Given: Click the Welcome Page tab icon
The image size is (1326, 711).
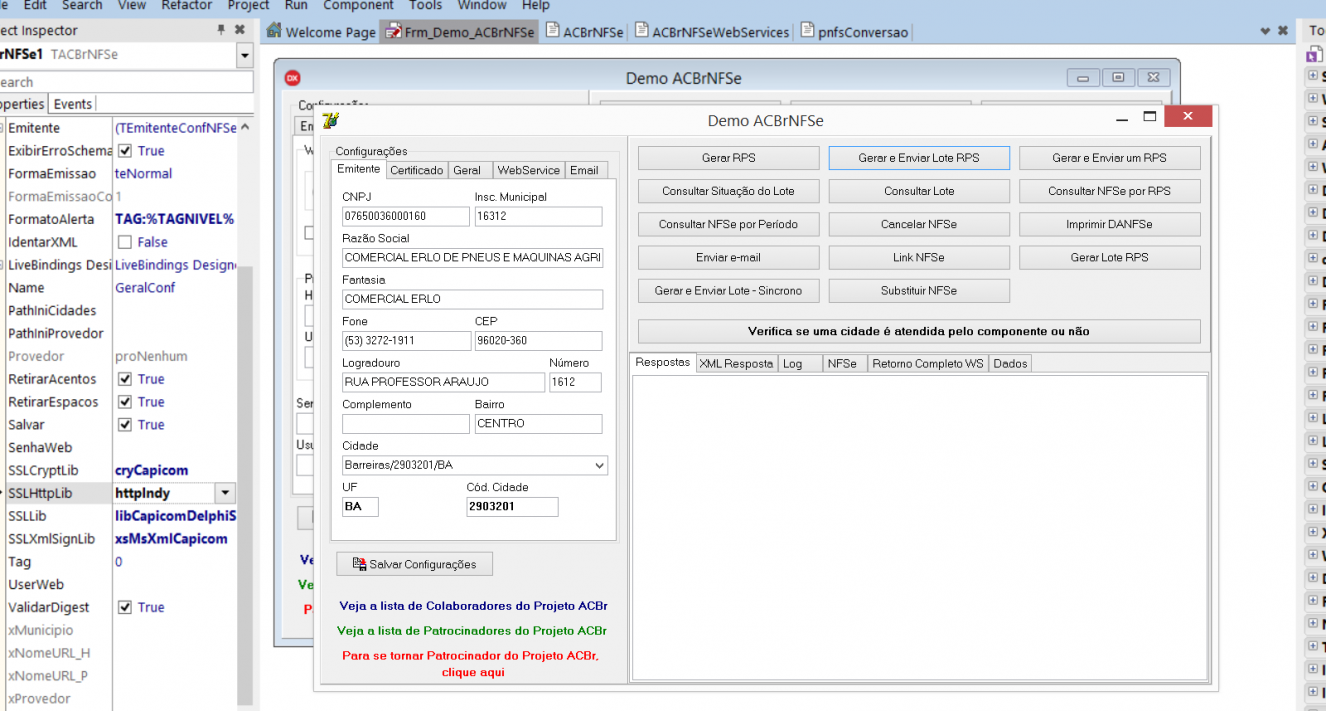Looking at the screenshot, I should tap(274, 31).
